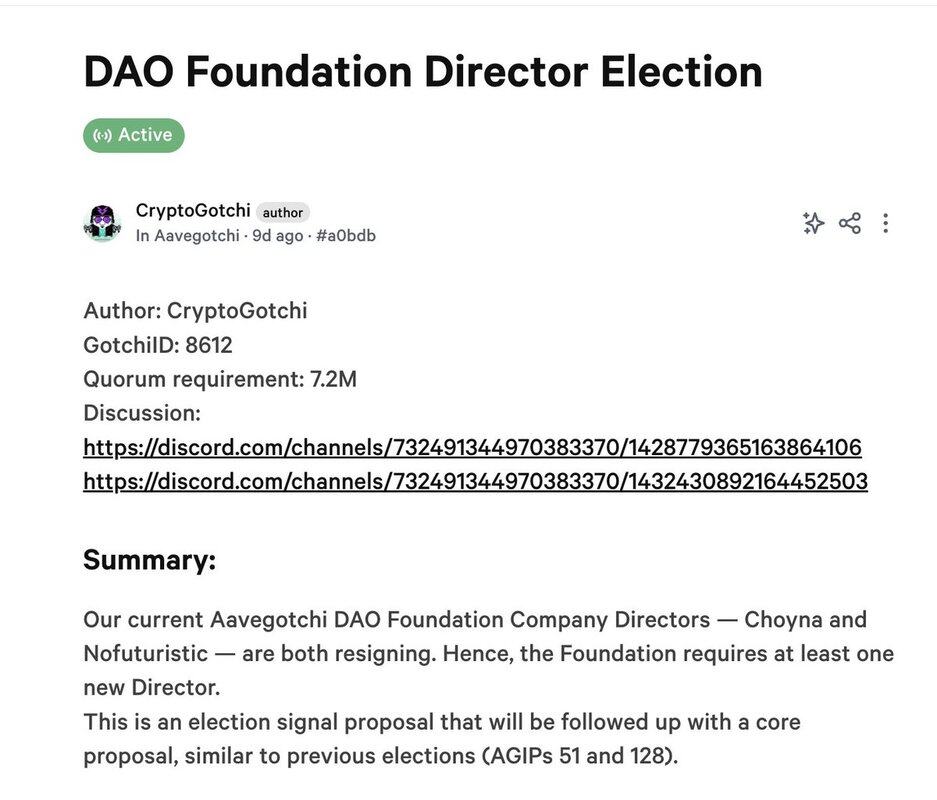The image size is (937, 800).
Task: Open Discord link ending in 864106
Action: [x=472, y=447]
